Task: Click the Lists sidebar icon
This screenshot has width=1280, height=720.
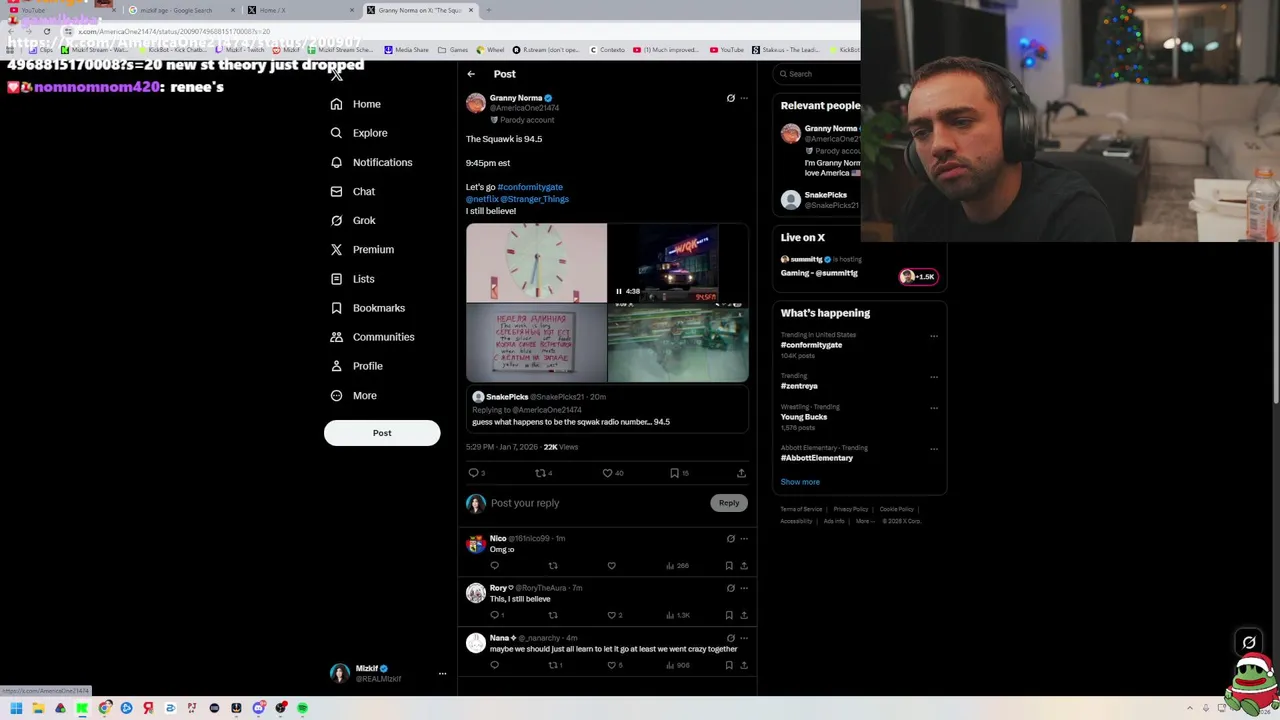Action: pyautogui.click(x=336, y=279)
